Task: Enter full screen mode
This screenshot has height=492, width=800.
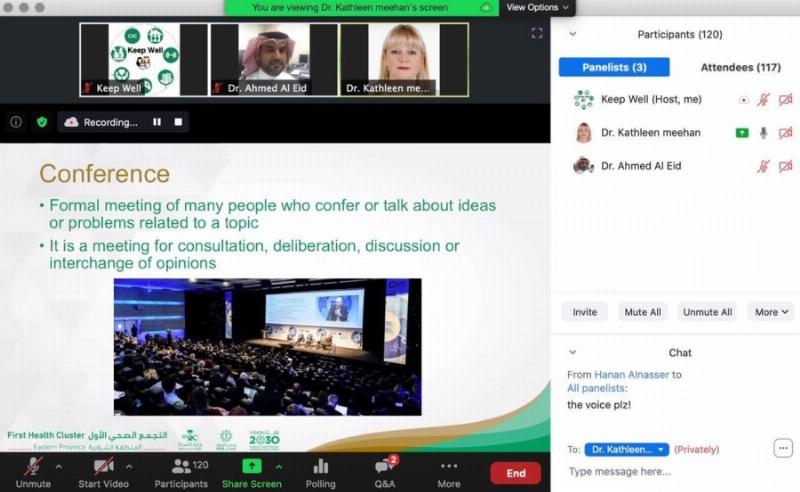Action: 537,33
